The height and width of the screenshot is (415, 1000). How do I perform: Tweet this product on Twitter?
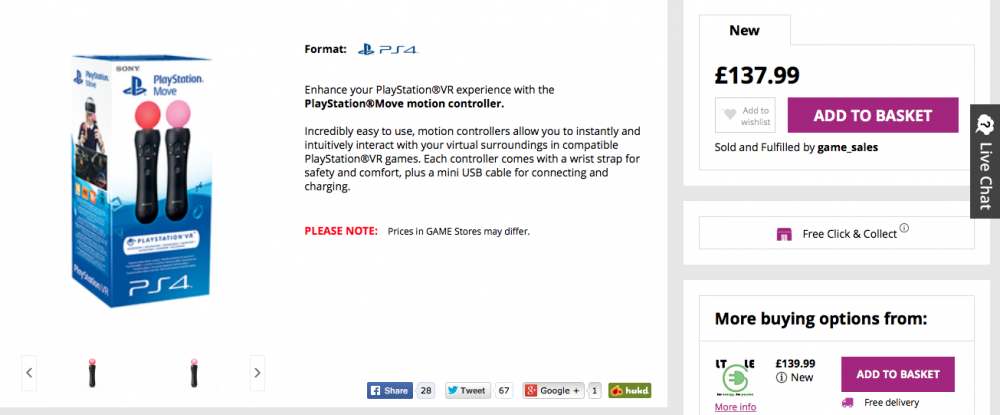[467, 391]
